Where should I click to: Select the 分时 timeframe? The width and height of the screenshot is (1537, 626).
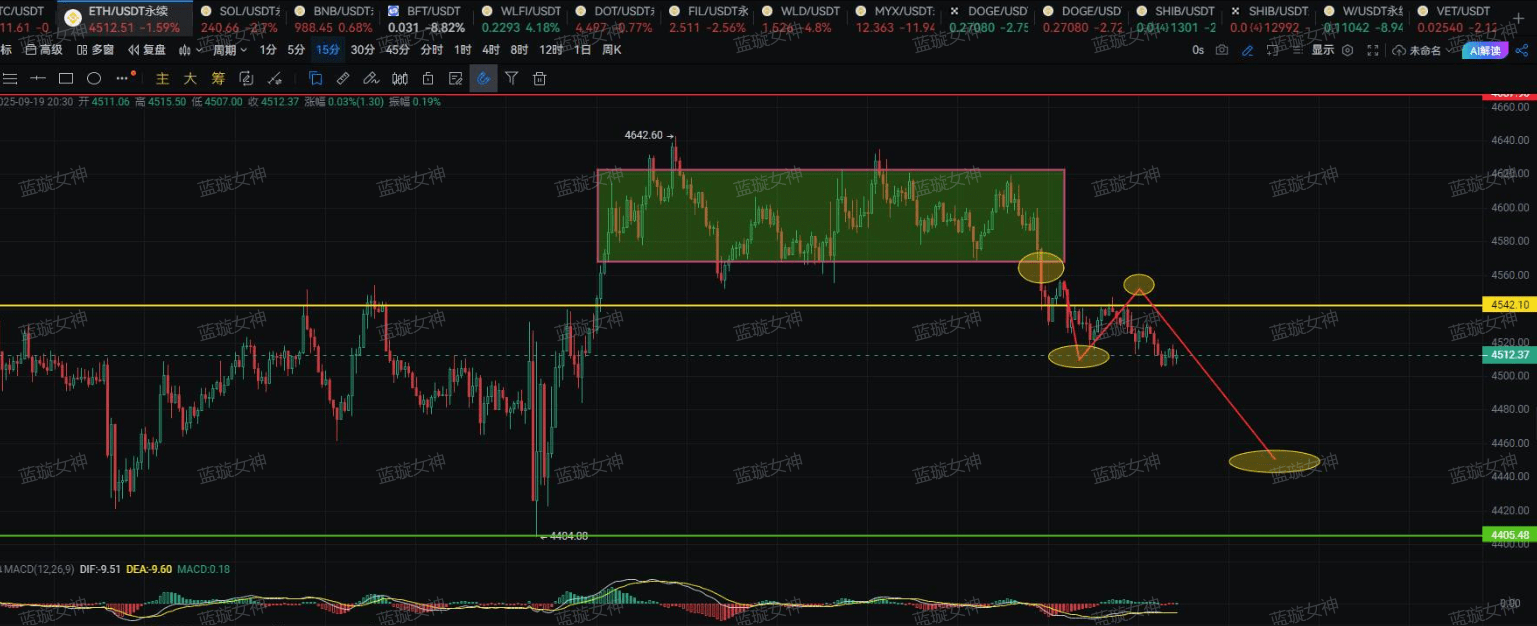(431, 50)
